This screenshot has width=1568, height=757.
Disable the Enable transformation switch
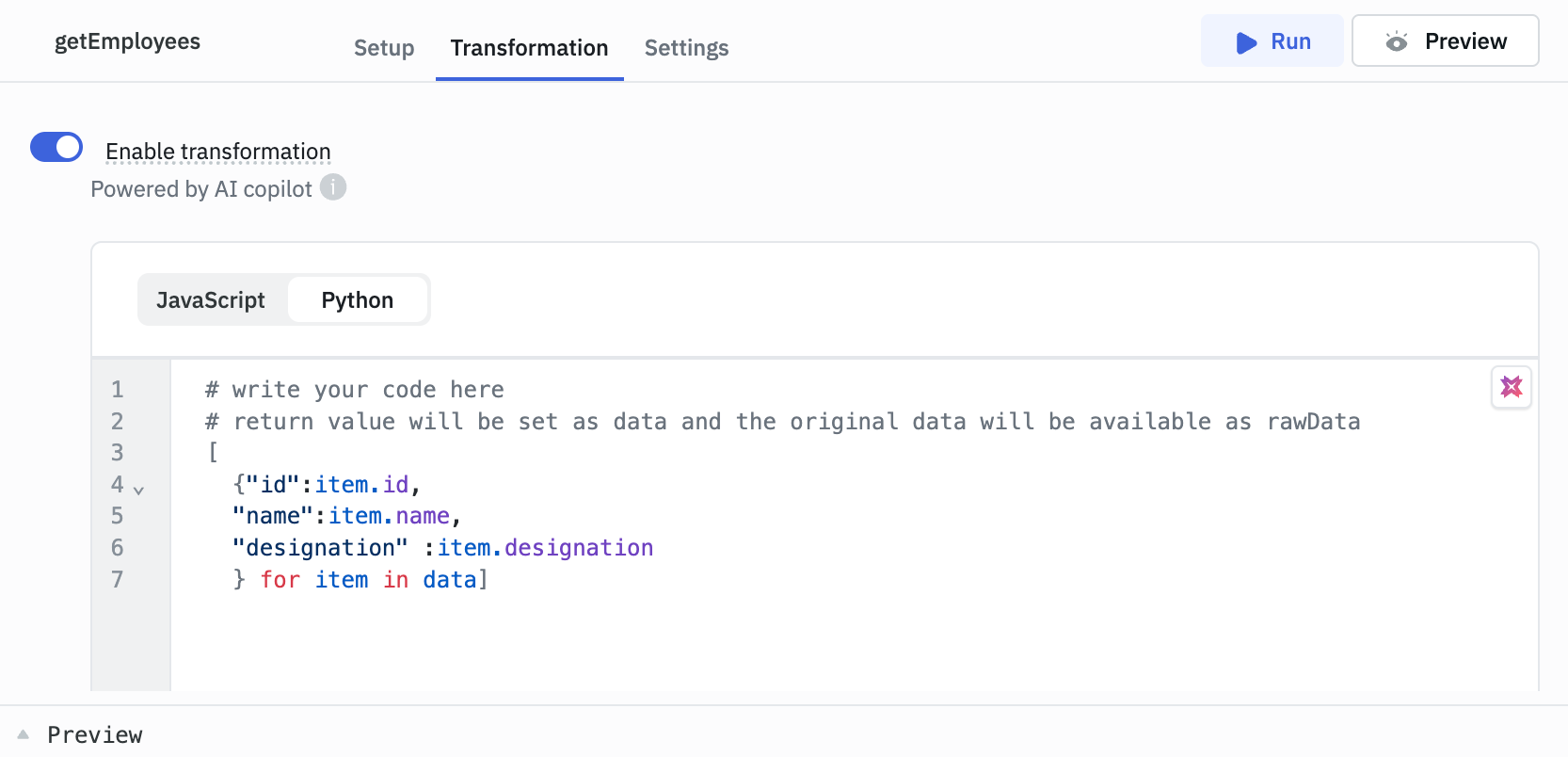pyautogui.click(x=56, y=148)
